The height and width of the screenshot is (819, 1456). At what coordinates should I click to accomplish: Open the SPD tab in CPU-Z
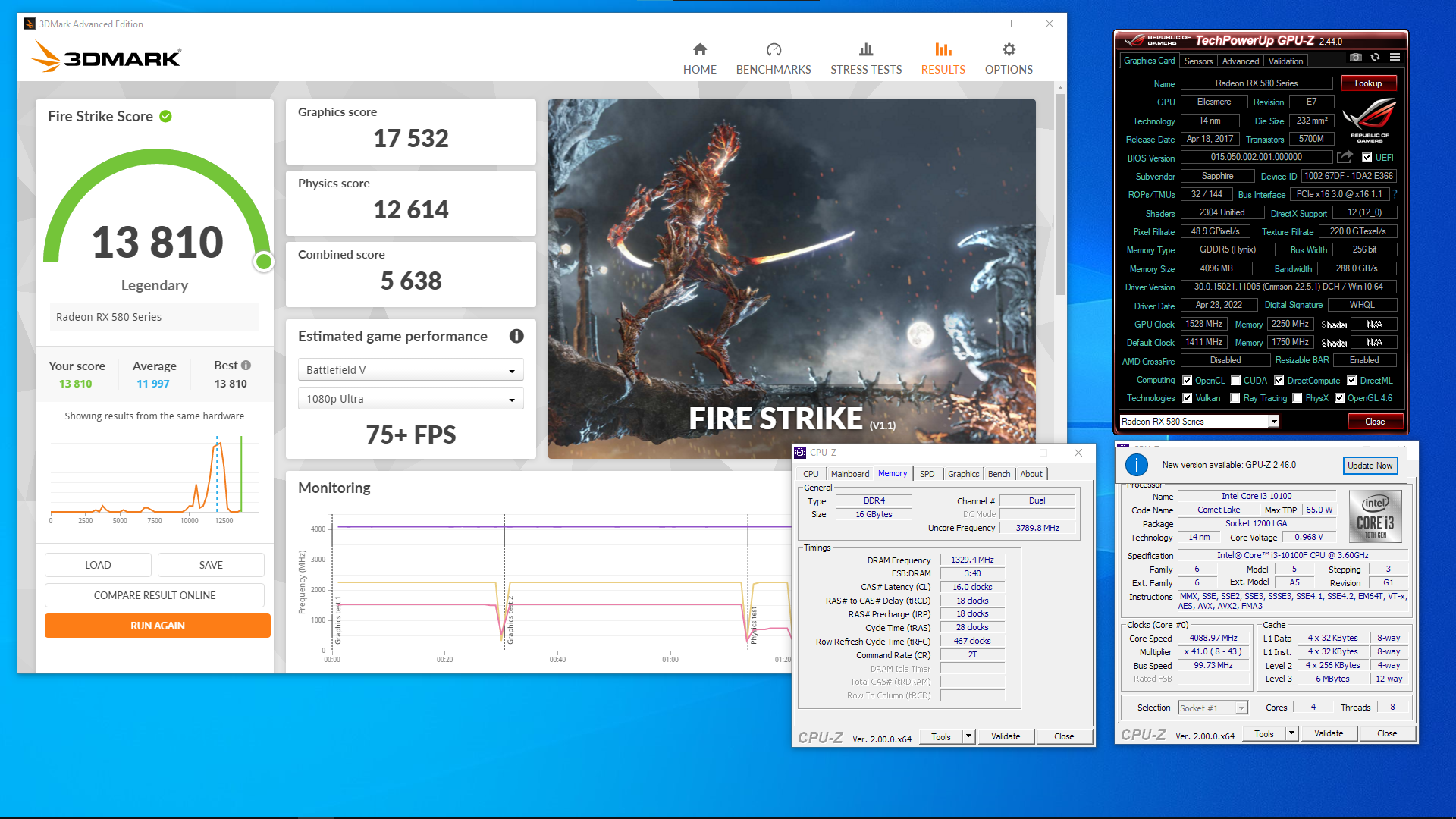[927, 474]
